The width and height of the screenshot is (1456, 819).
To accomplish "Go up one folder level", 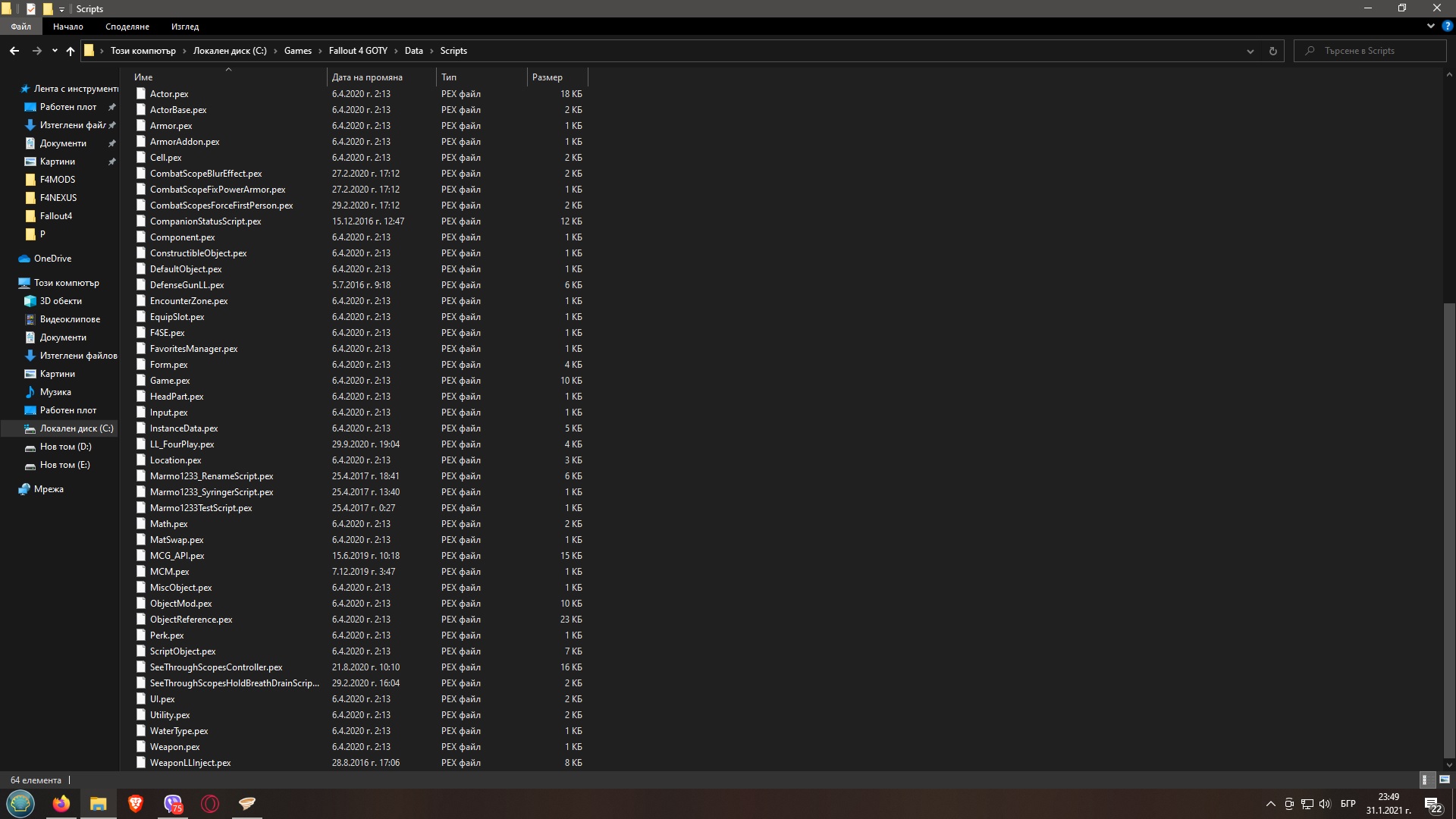I will click(x=71, y=51).
